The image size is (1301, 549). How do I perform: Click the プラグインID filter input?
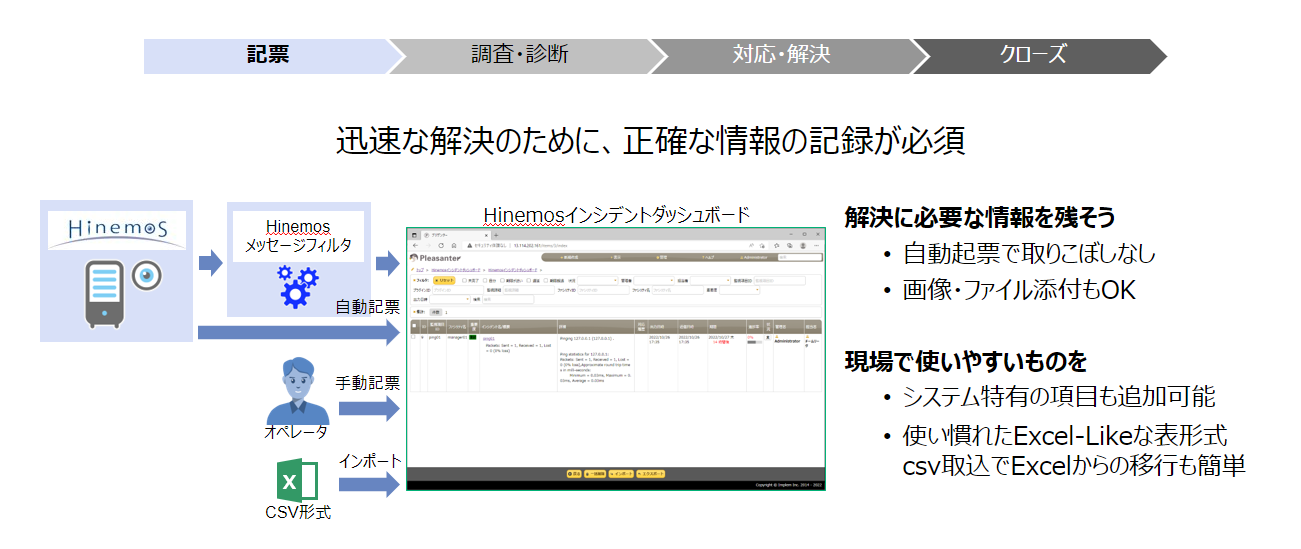458,290
